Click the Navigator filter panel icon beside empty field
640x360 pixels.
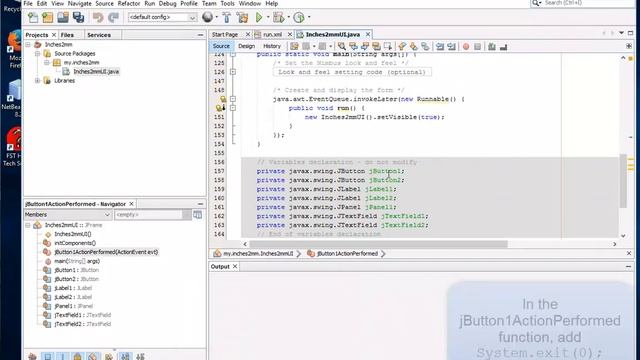(x=198, y=215)
